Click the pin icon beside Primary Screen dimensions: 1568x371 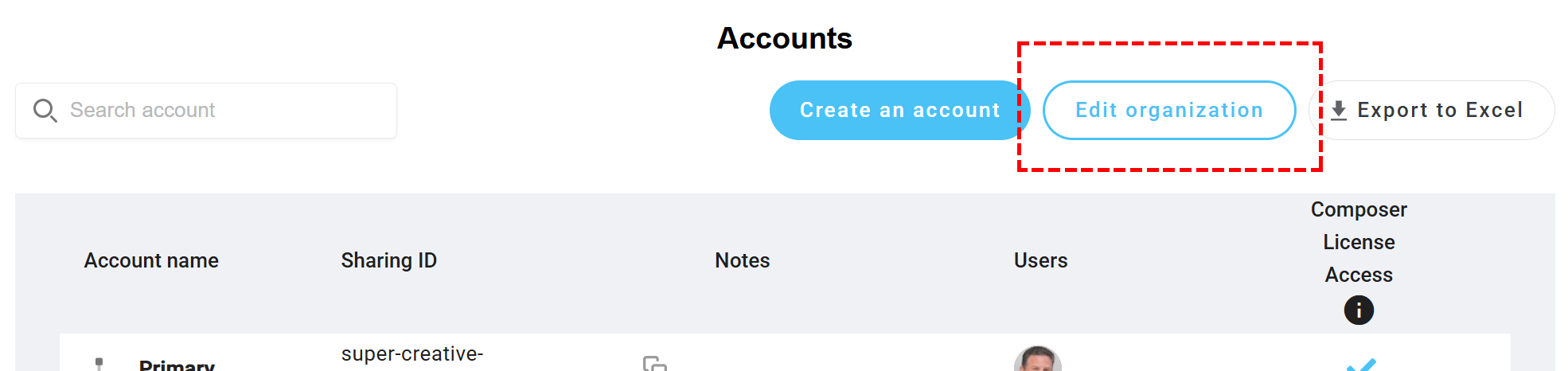99,364
